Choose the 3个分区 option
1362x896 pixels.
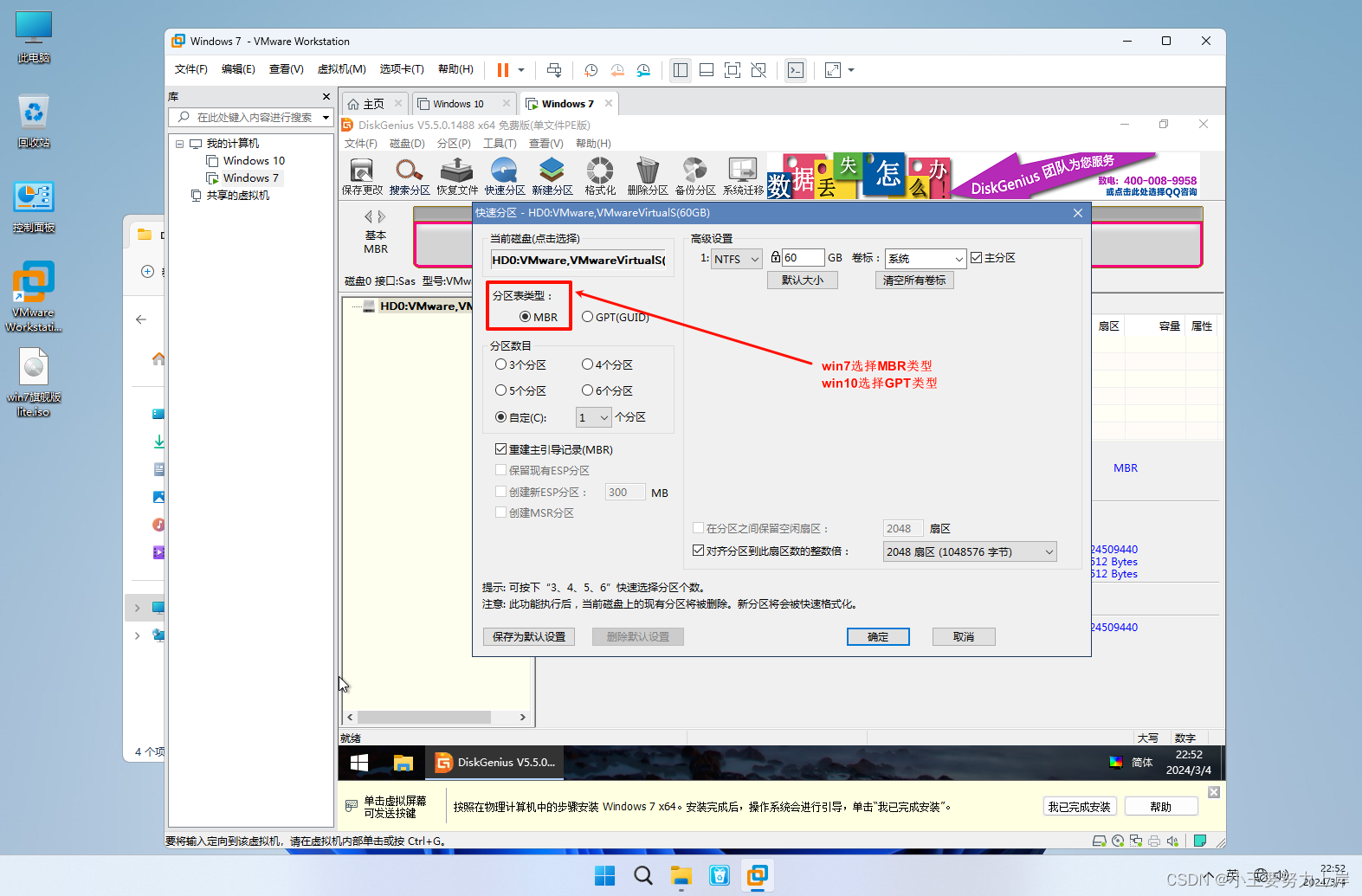tap(520, 364)
